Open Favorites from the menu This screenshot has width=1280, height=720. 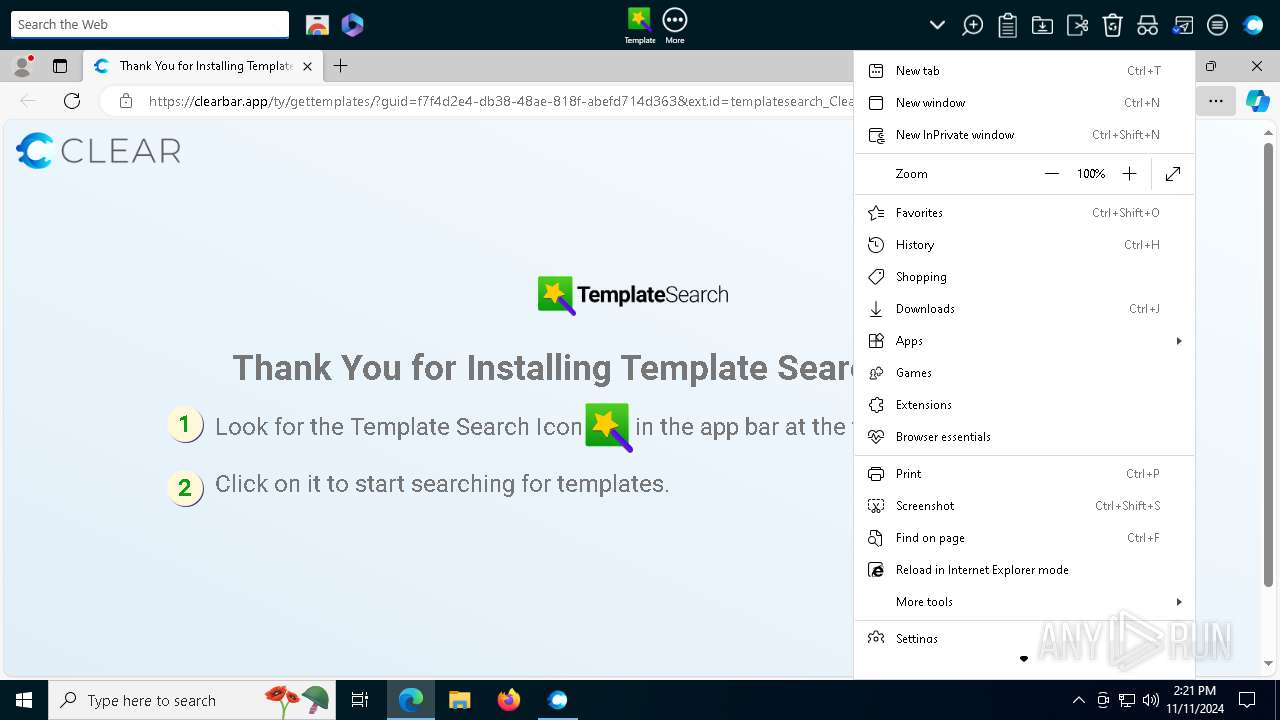[x=1024, y=213]
